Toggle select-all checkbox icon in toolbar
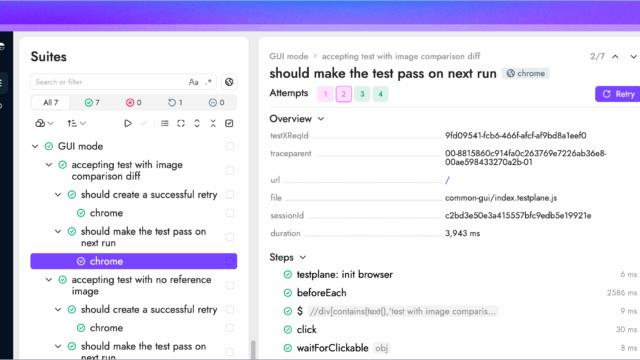Viewport: 640px width, 360px height. 229,123
